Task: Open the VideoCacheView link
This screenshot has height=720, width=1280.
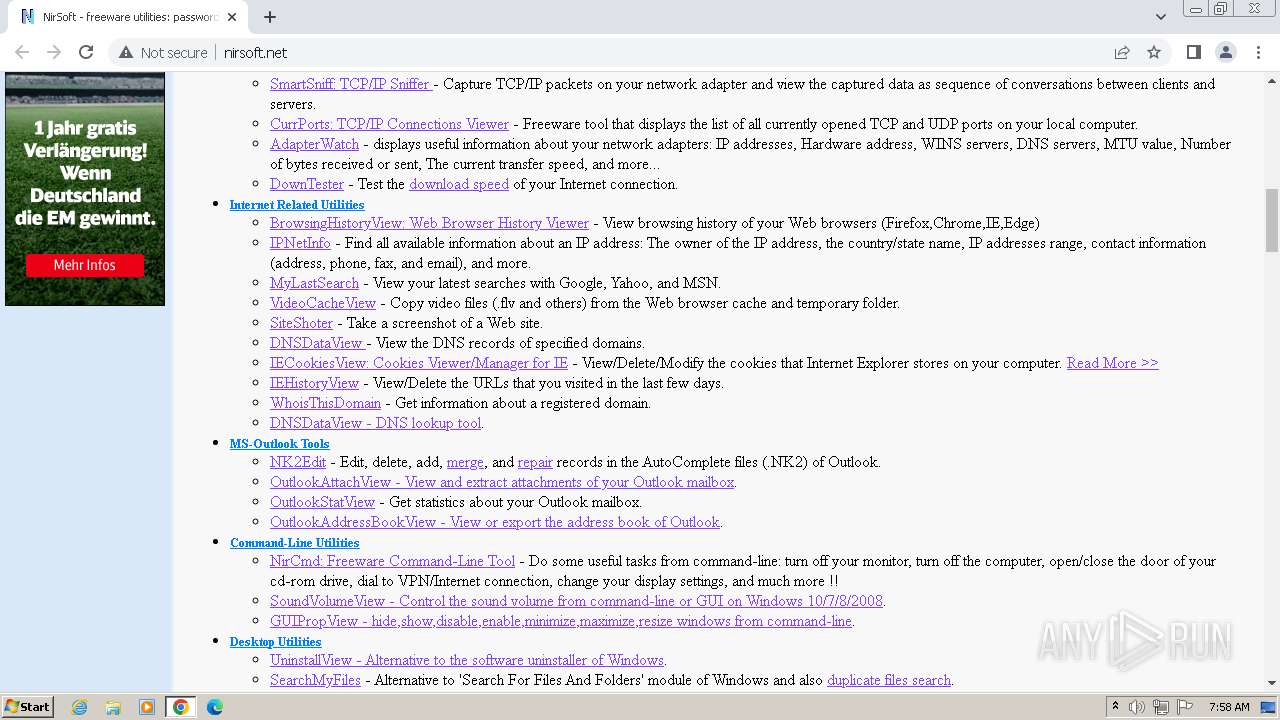Action: pos(323,303)
